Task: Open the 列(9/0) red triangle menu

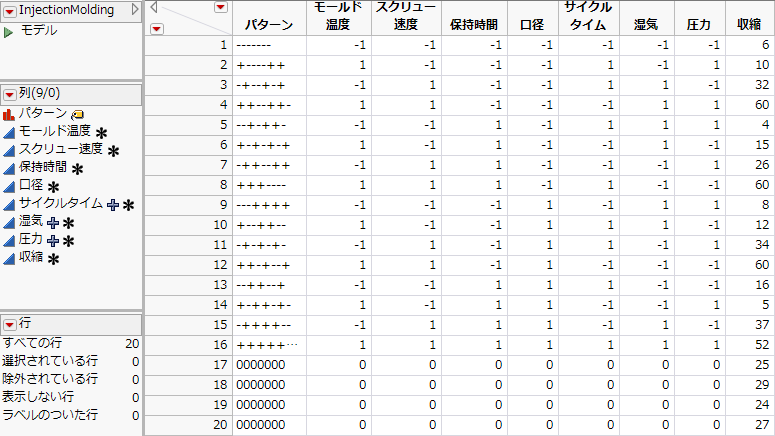Action: 10,94
